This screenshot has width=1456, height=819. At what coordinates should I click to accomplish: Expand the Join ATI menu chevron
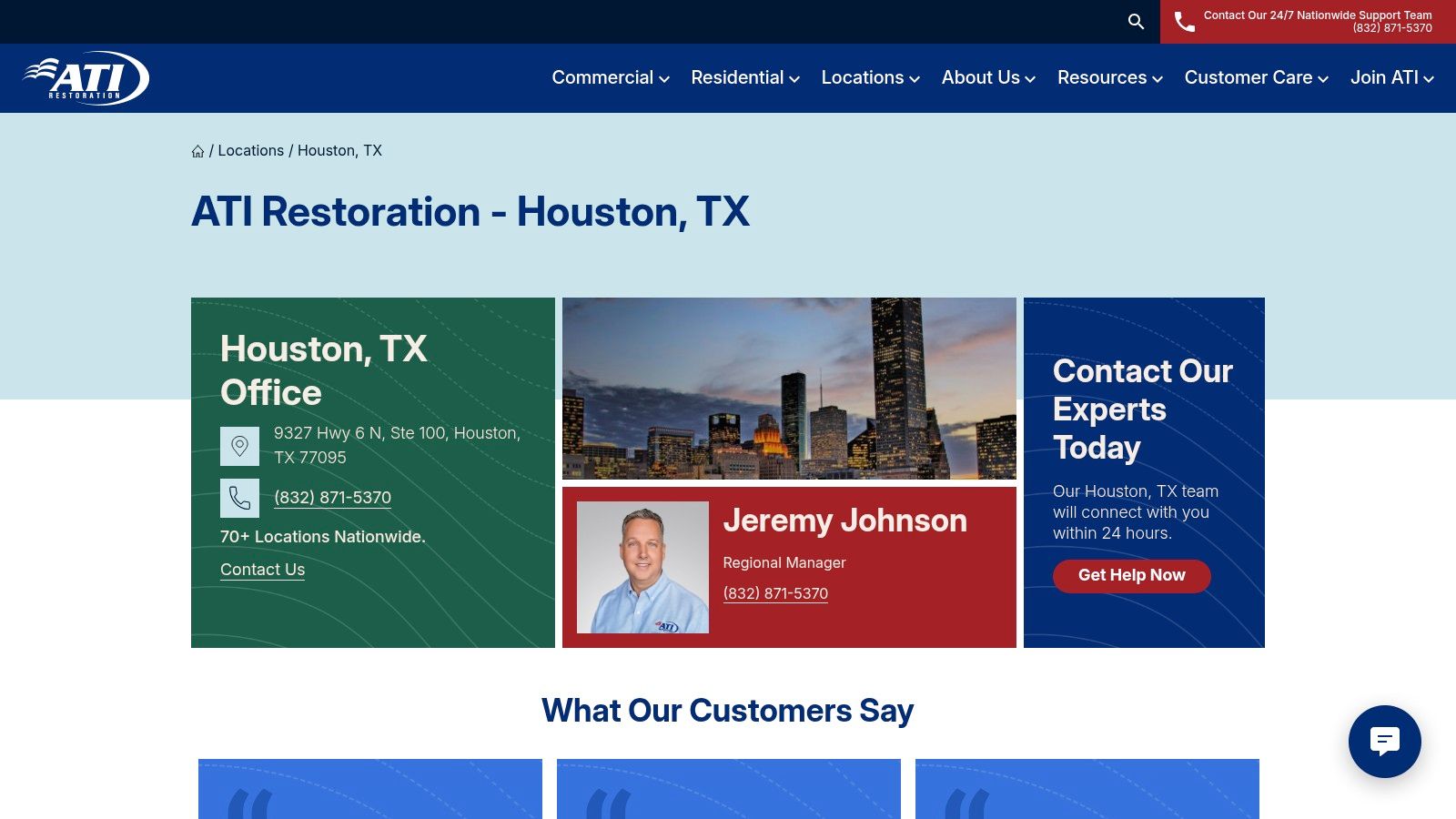(1429, 79)
